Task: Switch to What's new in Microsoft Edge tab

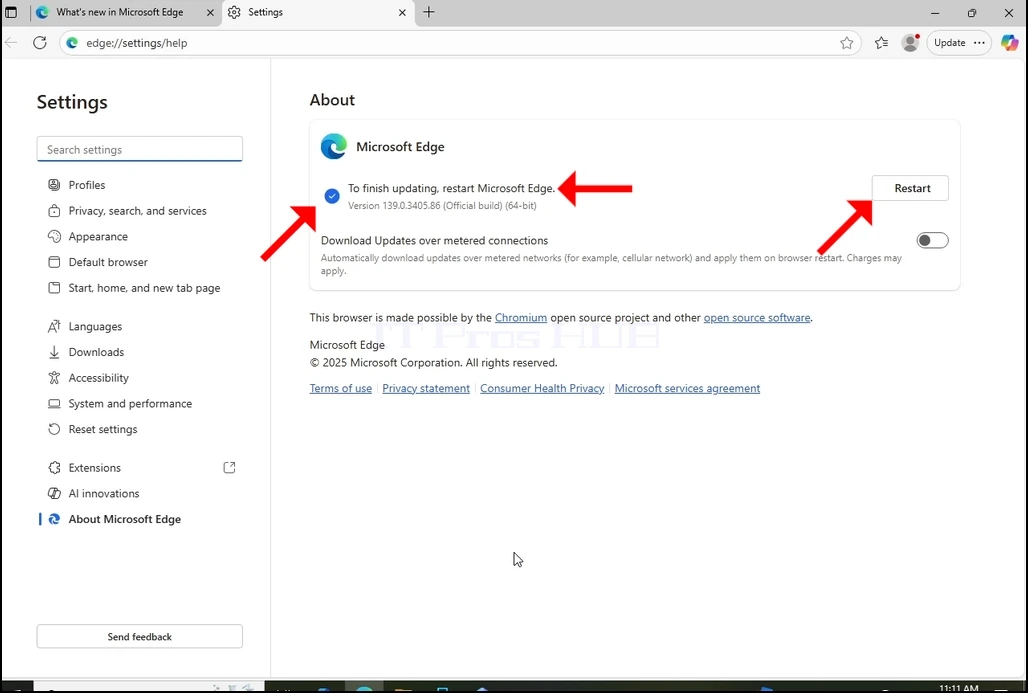Action: 119,12
